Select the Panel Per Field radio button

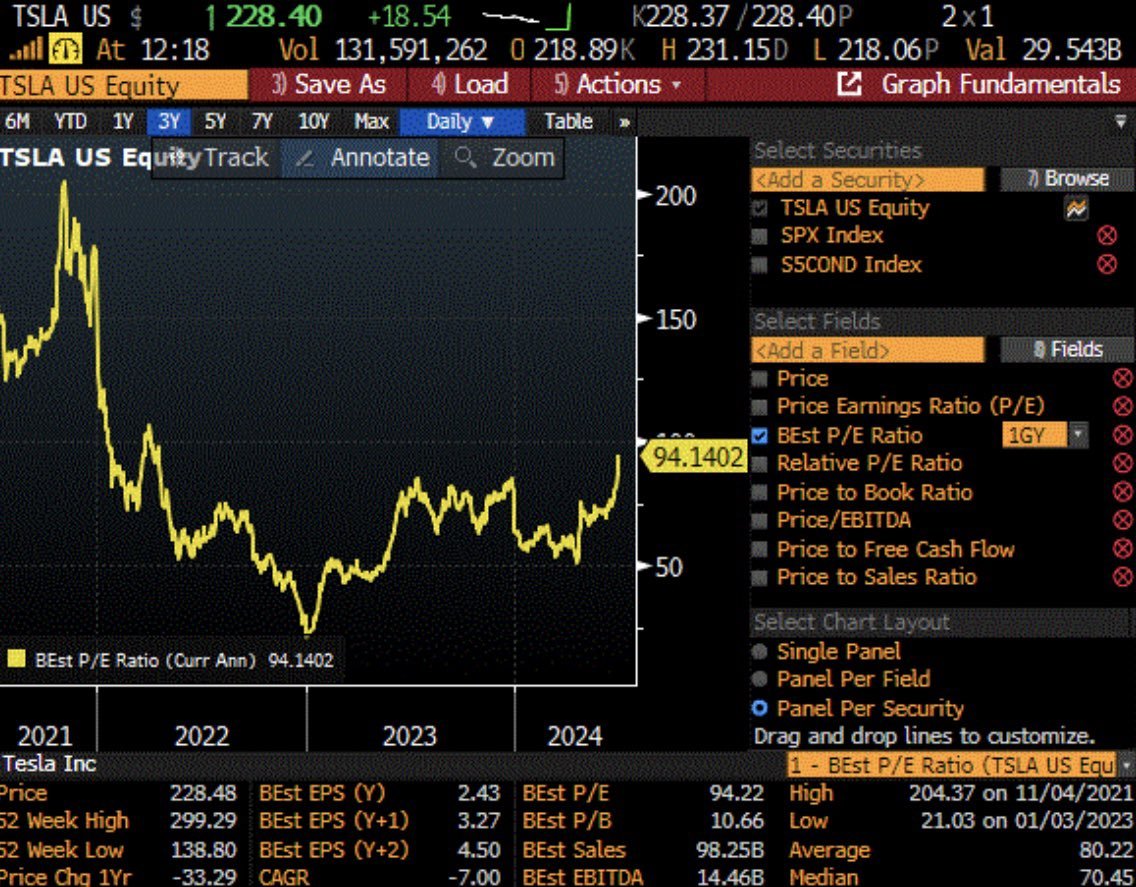759,679
